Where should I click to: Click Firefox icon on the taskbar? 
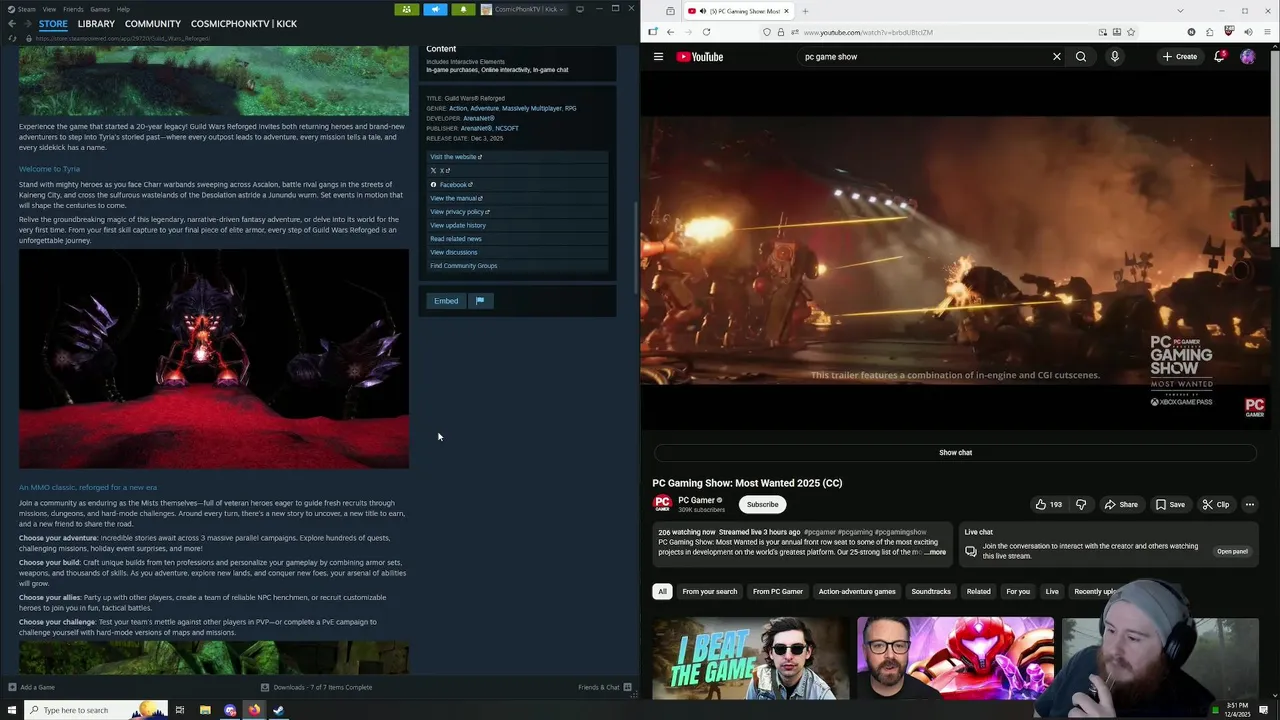[254, 710]
